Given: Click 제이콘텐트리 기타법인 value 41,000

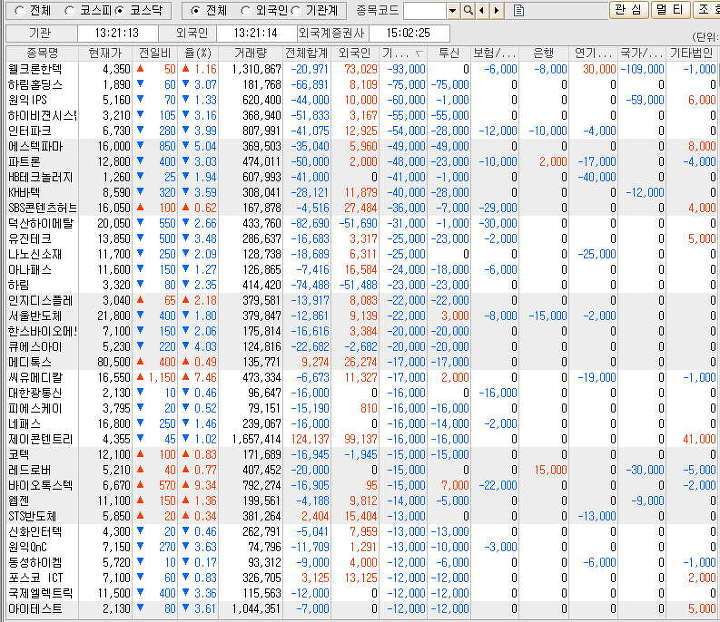Looking at the screenshot, I should pos(699,439).
